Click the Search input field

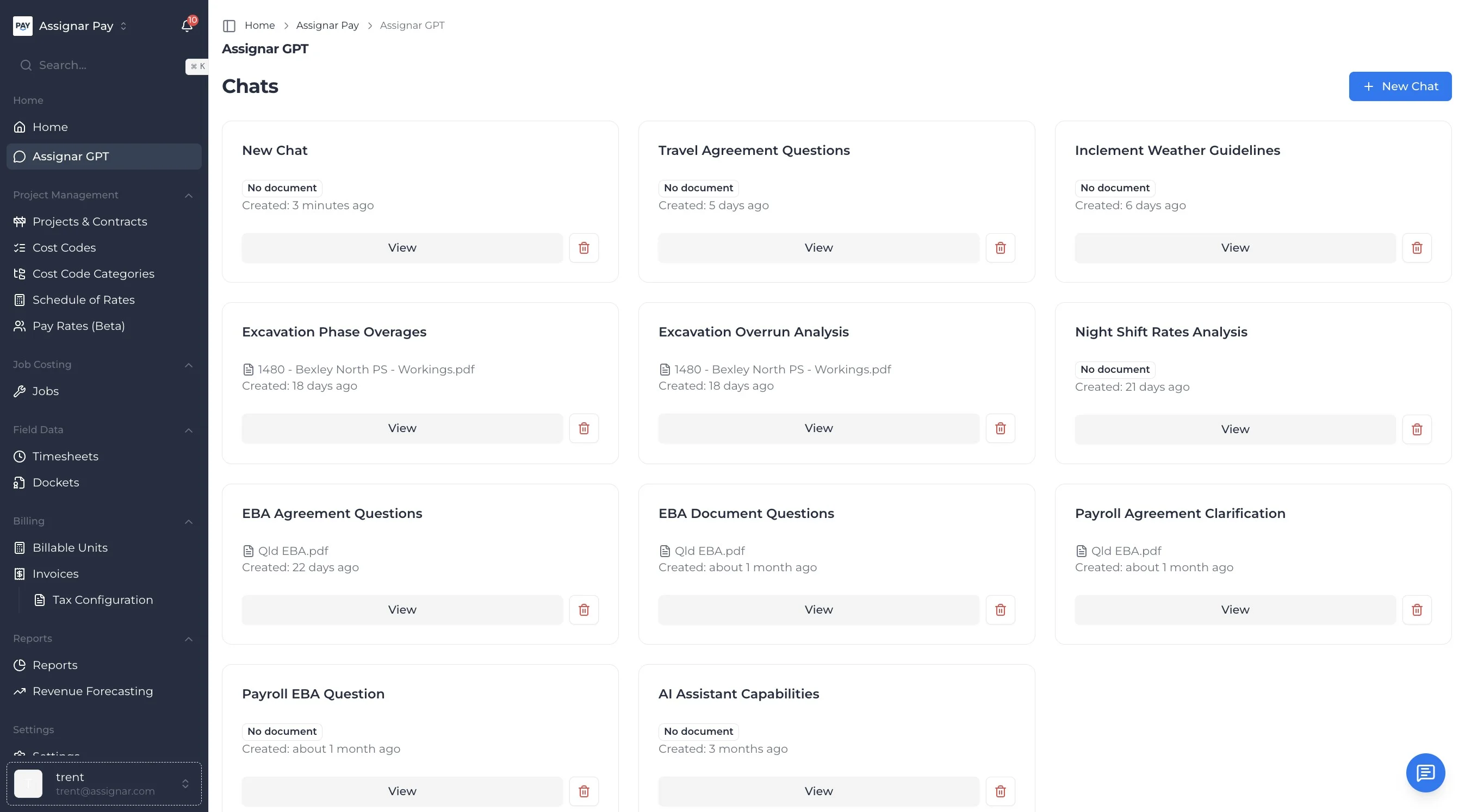click(x=102, y=65)
